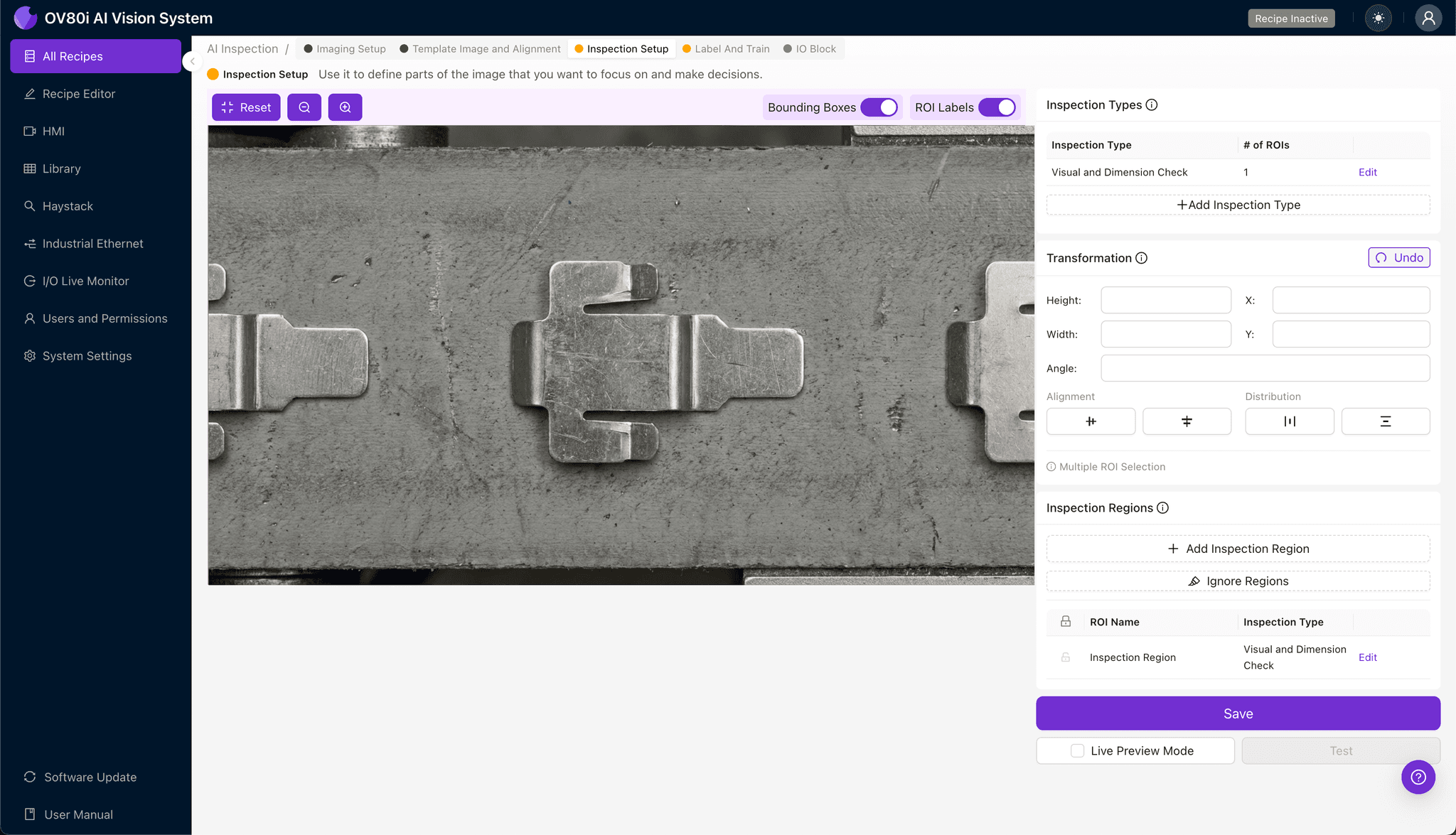
Task: Select the zoom out magnifier tool
Action: pyautogui.click(x=304, y=107)
